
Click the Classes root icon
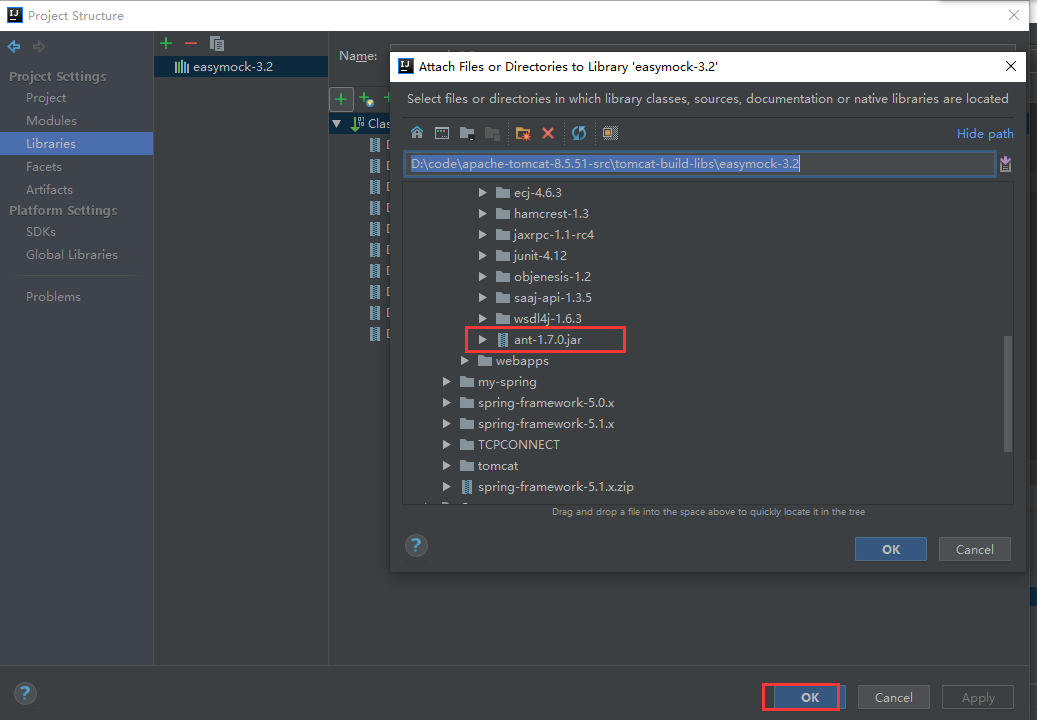coord(357,124)
